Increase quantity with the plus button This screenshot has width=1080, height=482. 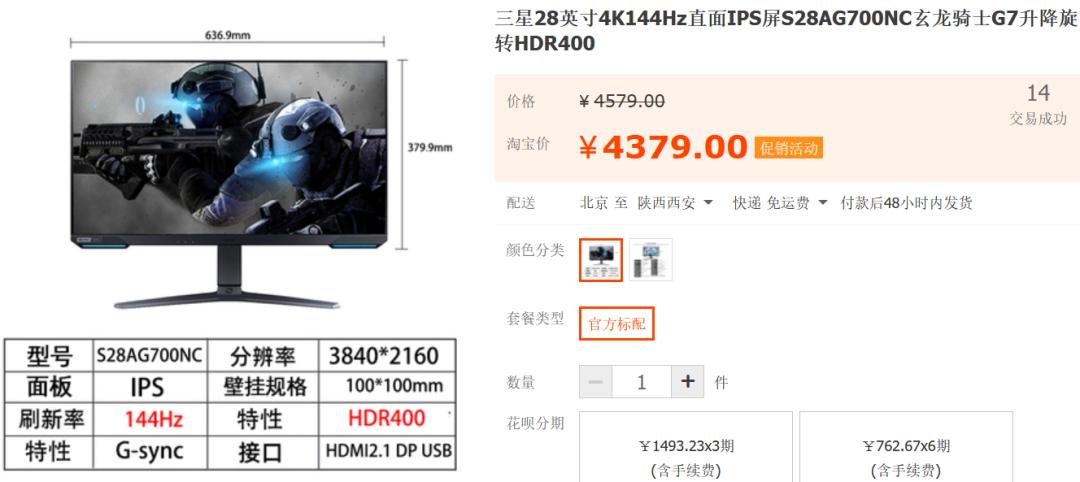click(x=687, y=381)
